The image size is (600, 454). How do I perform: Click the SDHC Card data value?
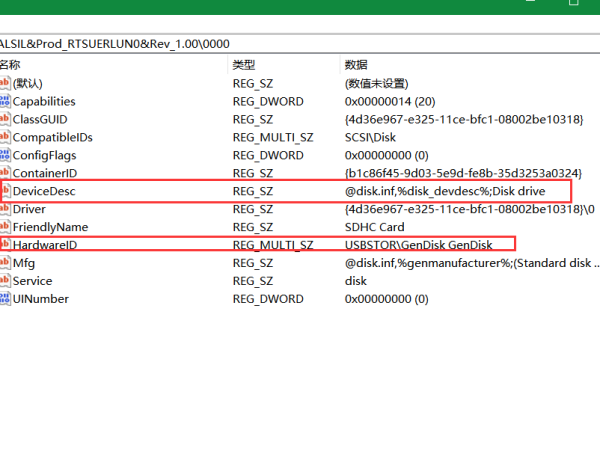(x=376, y=227)
